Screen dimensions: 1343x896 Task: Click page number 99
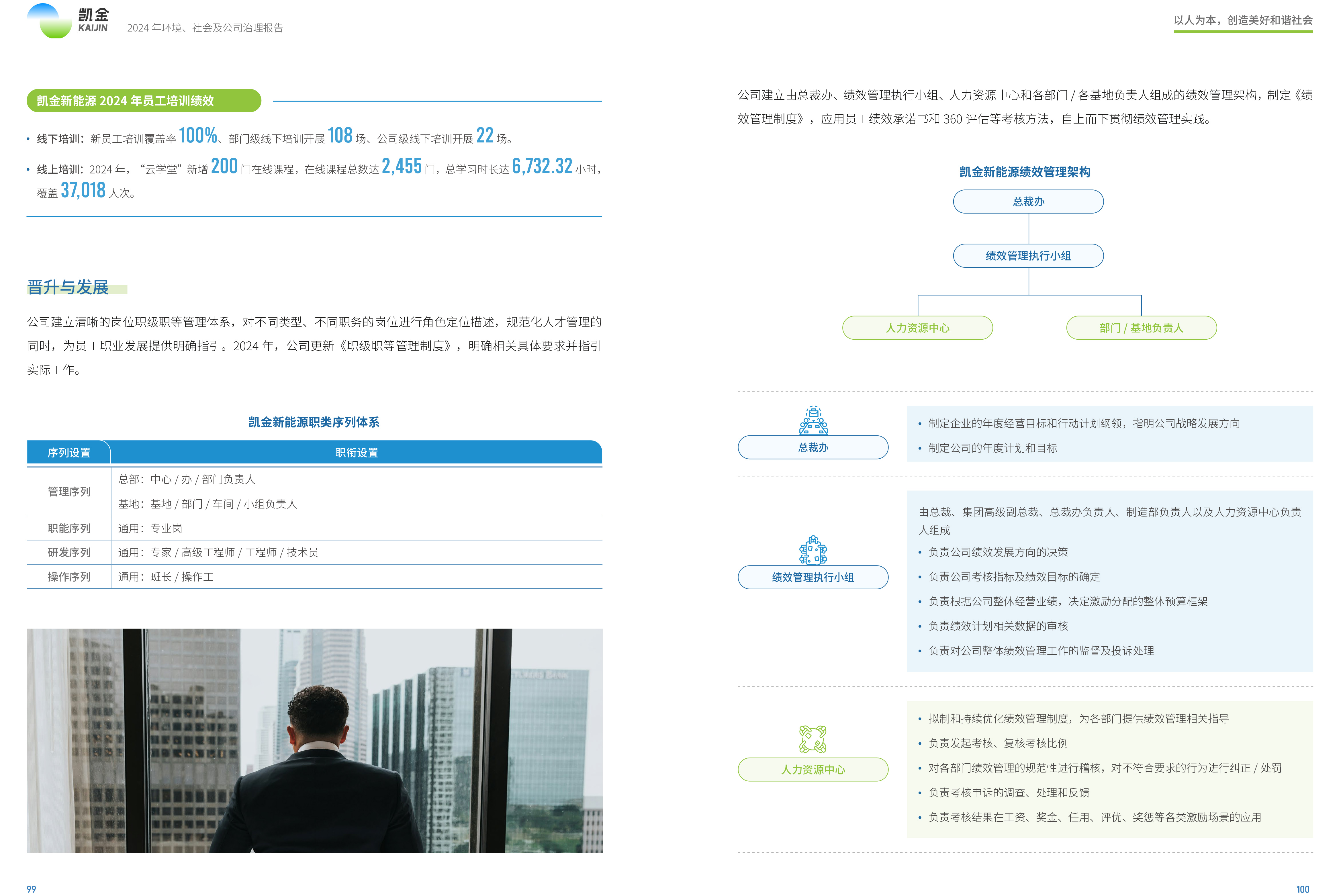pyautogui.click(x=32, y=889)
